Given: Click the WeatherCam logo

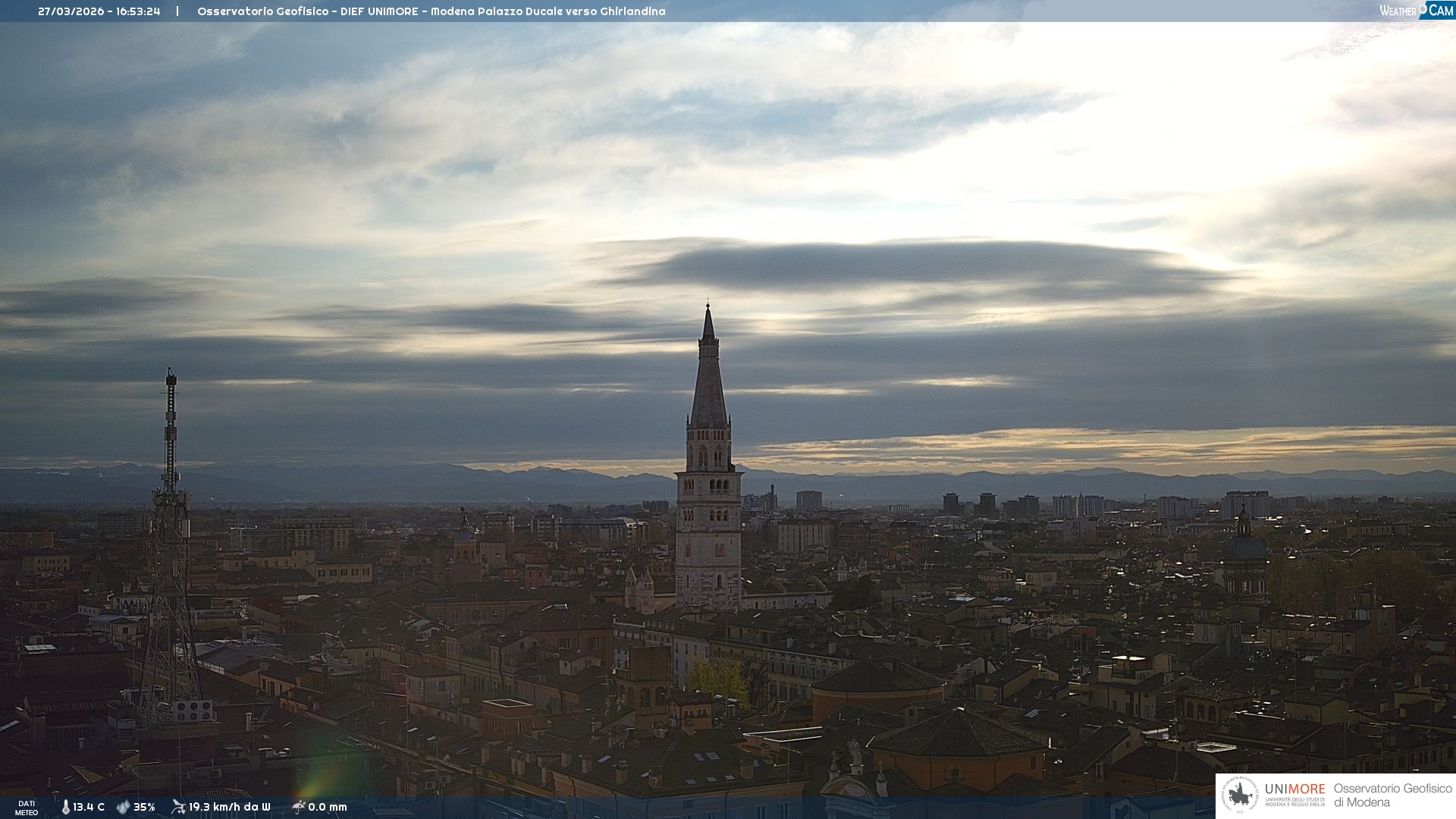Looking at the screenshot, I should (x=1416, y=11).
